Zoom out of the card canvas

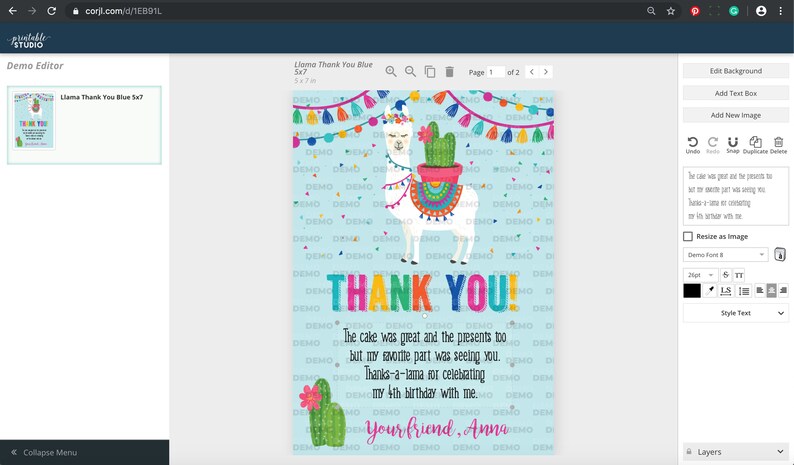coord(410,71)
